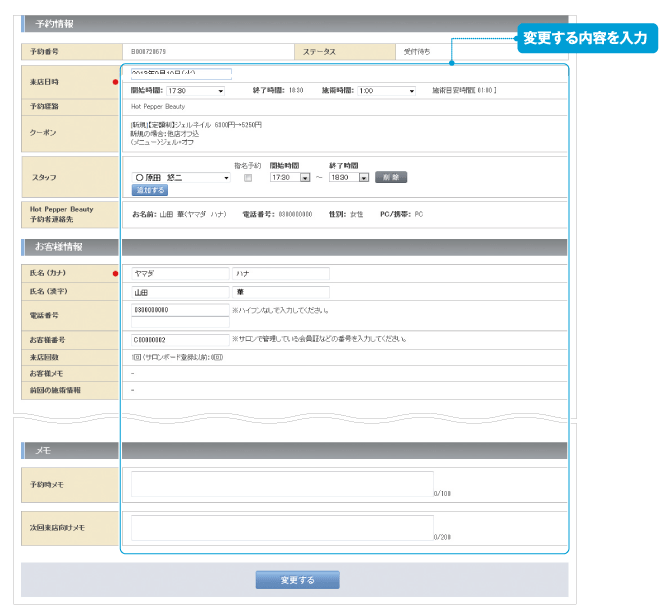Click the 来店日時 date input field
The height and width of the screenshot is (615, 670).
click(181, 73)
